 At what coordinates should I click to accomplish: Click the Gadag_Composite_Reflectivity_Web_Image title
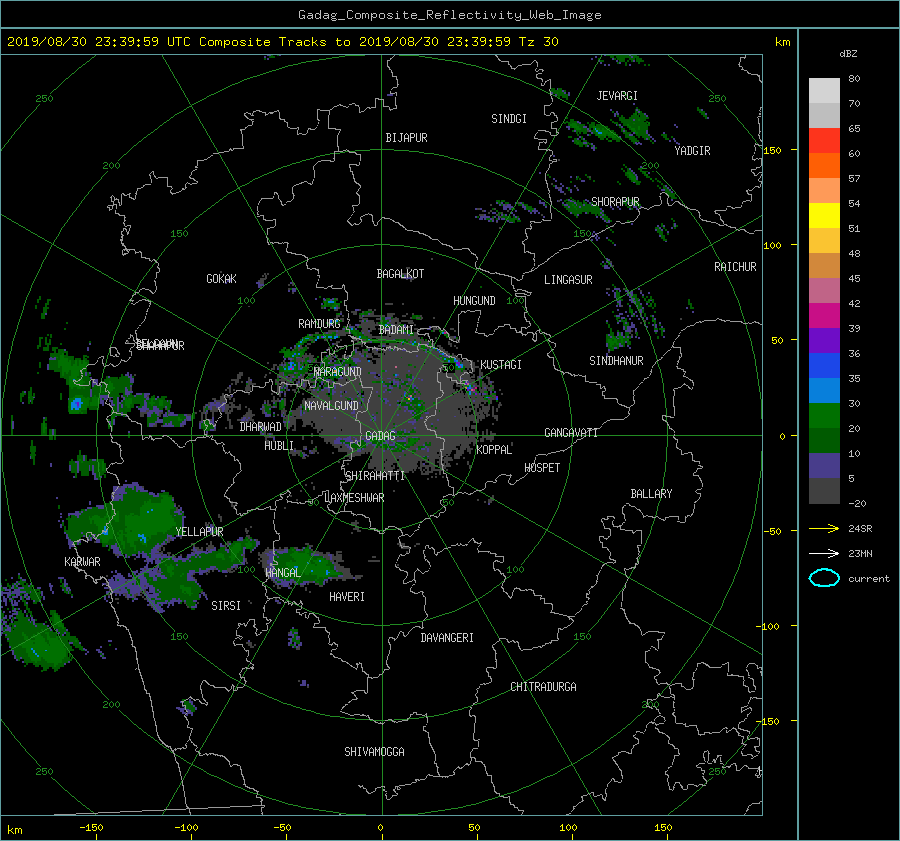pos(449,15)
